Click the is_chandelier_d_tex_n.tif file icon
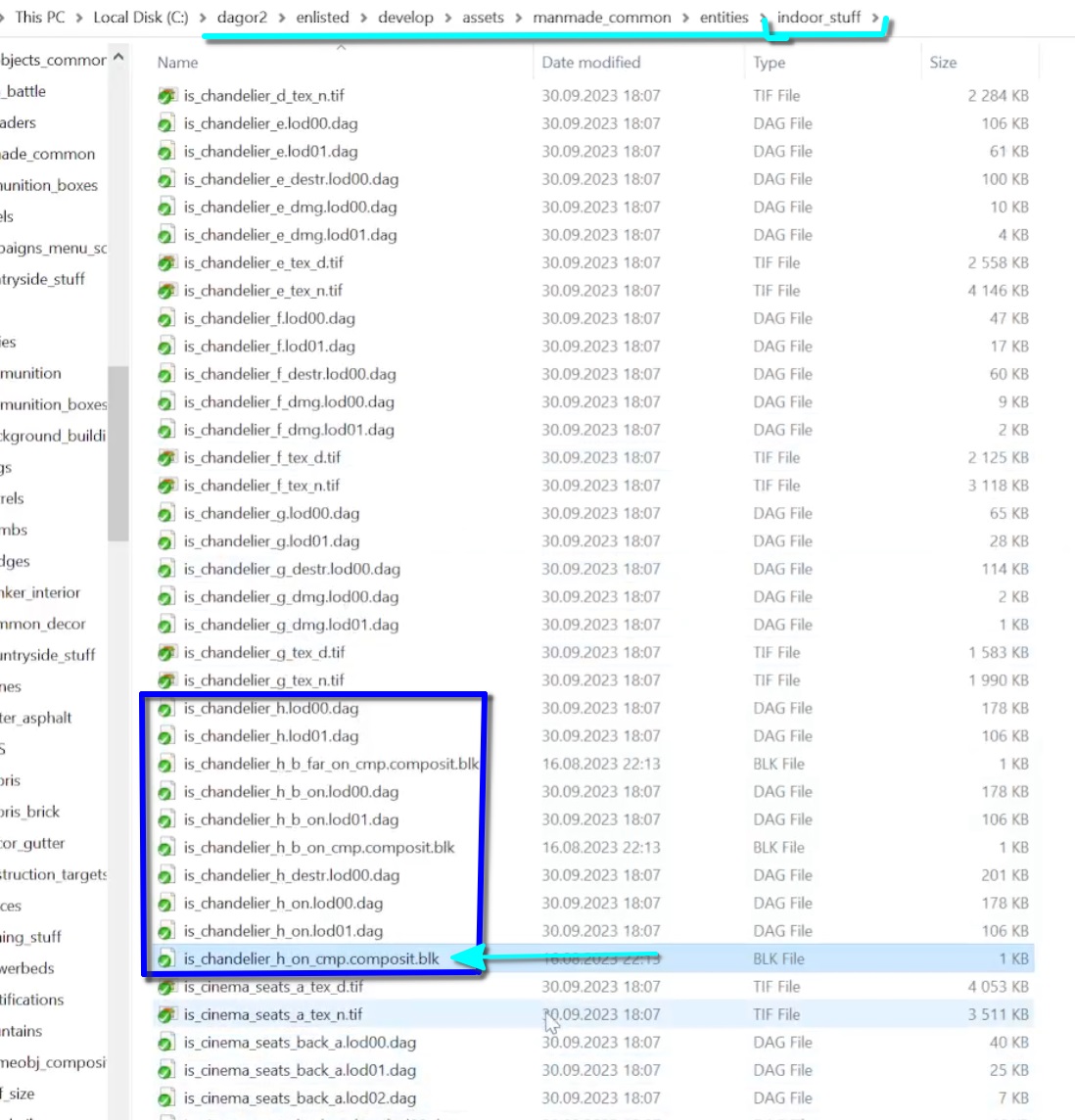Screen dimensions: 1075x1120 pyautogui.click(x=166, y=96)
